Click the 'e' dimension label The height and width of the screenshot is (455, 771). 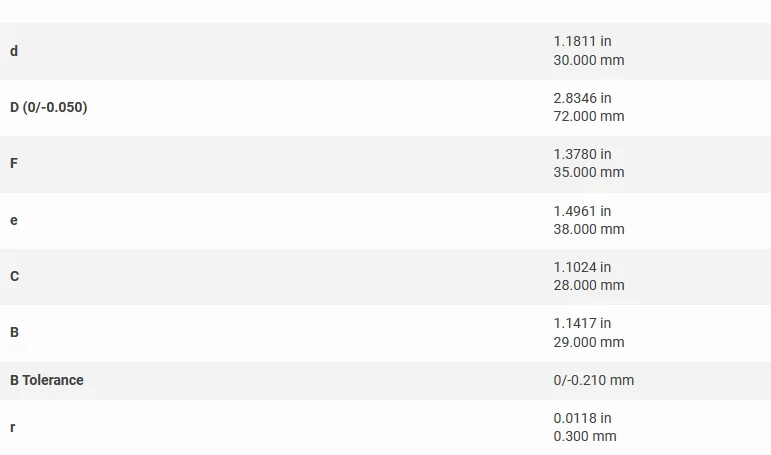14,220
